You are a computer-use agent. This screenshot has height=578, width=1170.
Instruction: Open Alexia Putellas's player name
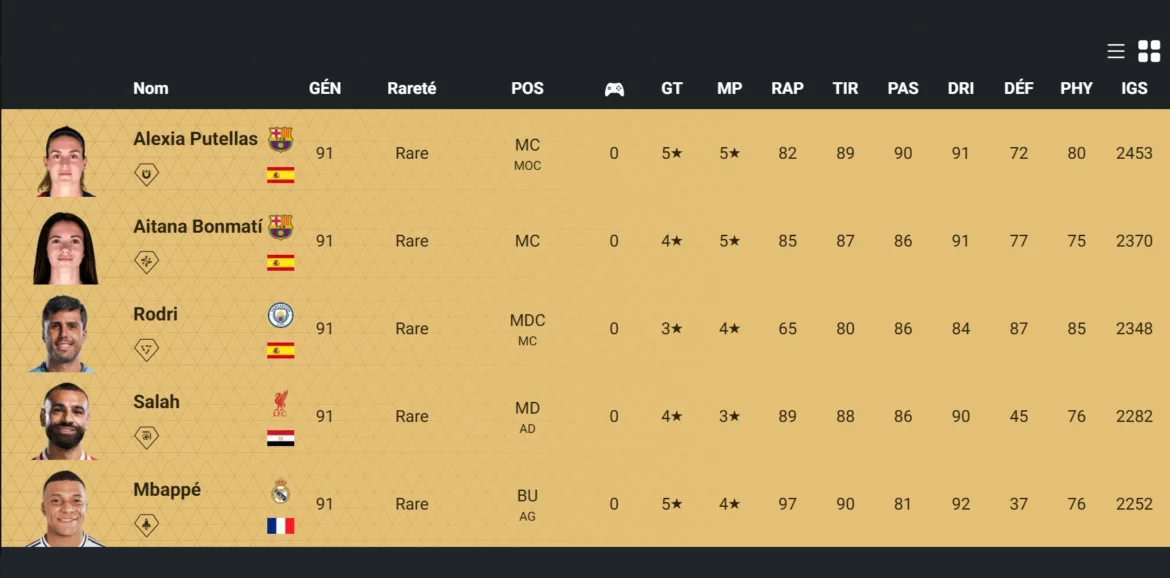click(x=195, y=139)
